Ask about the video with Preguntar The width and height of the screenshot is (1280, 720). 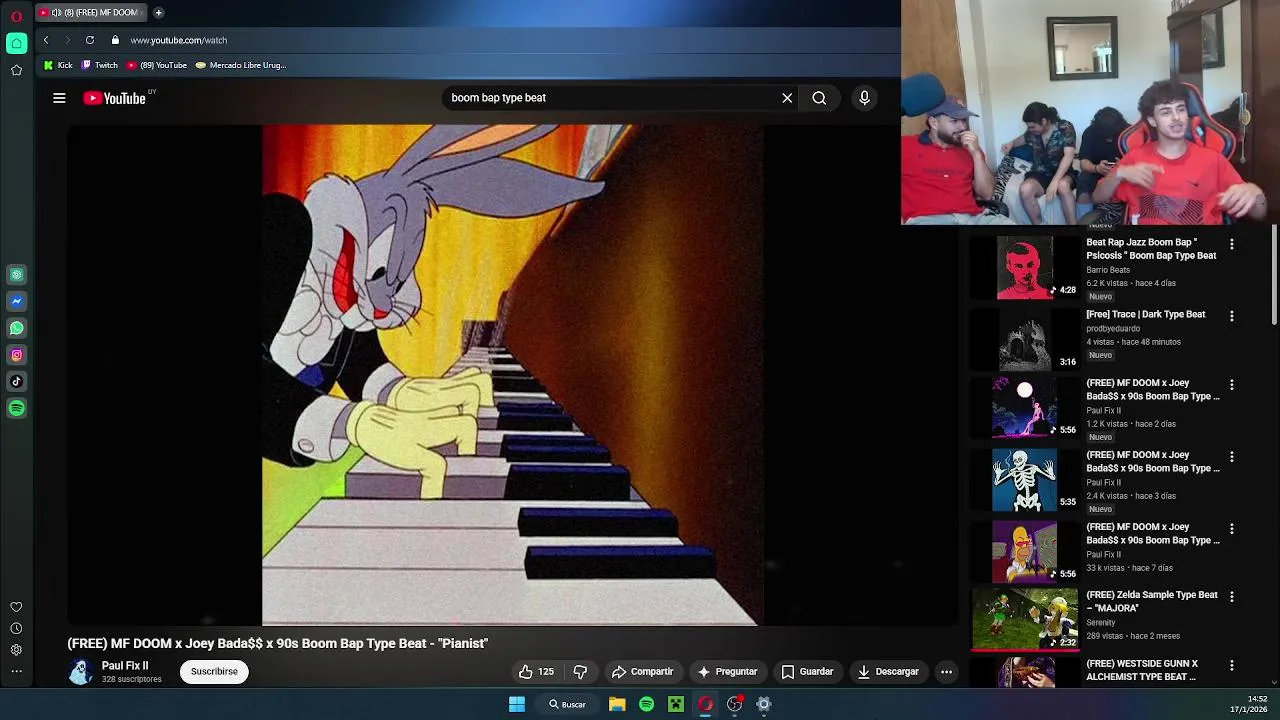coord(727,672)
